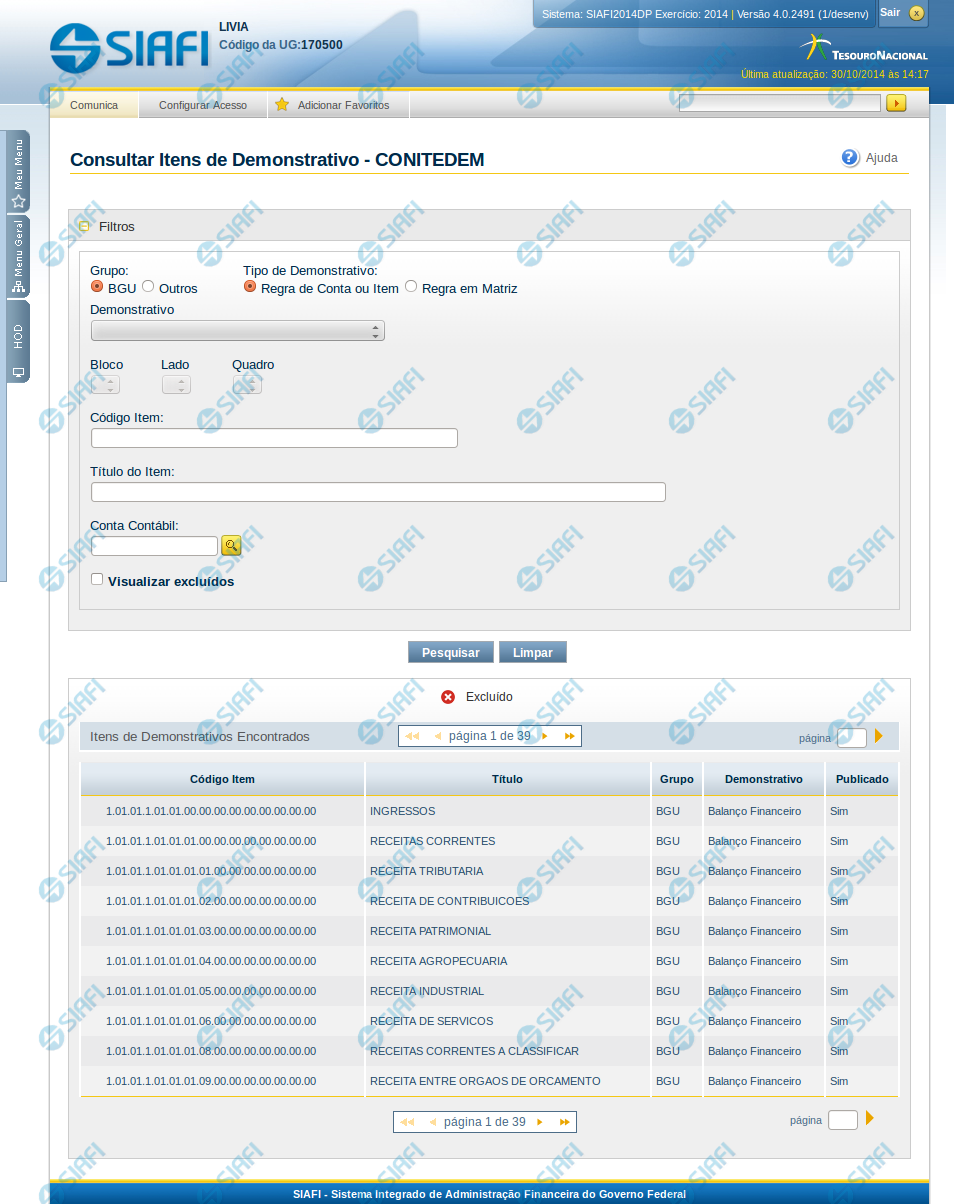Viewport: 954px width, 1204px height.
Task: Click the Conta Contábil magnifier search icon
Action: (231, 545)
